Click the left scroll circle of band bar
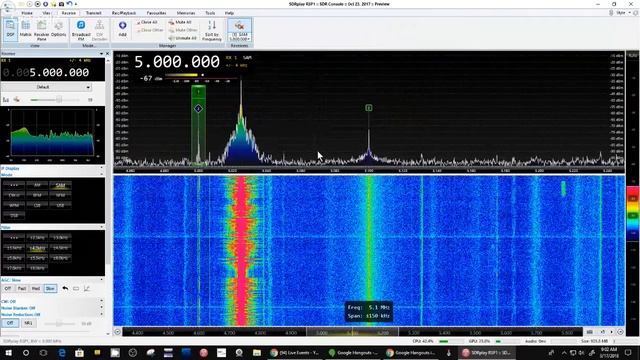This screenshot has width=640, height=360. [118, 332]
